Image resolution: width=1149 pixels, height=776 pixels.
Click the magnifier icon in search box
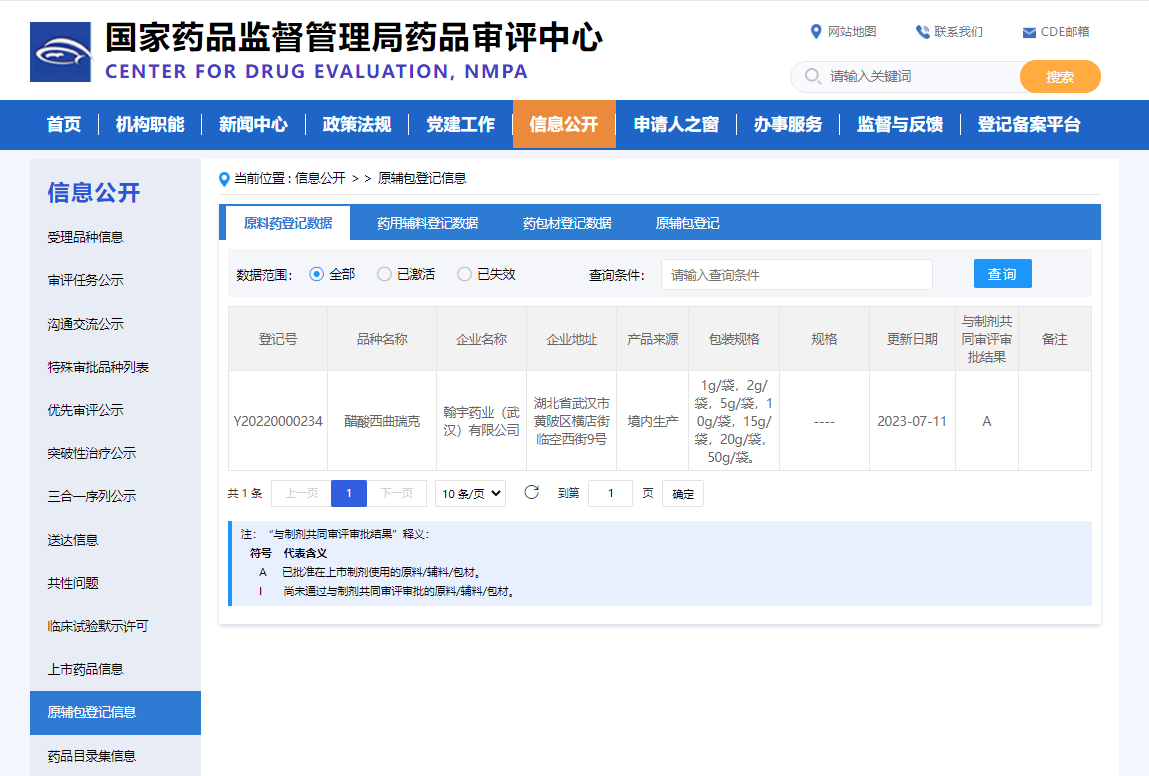click(x=813, y=77)
